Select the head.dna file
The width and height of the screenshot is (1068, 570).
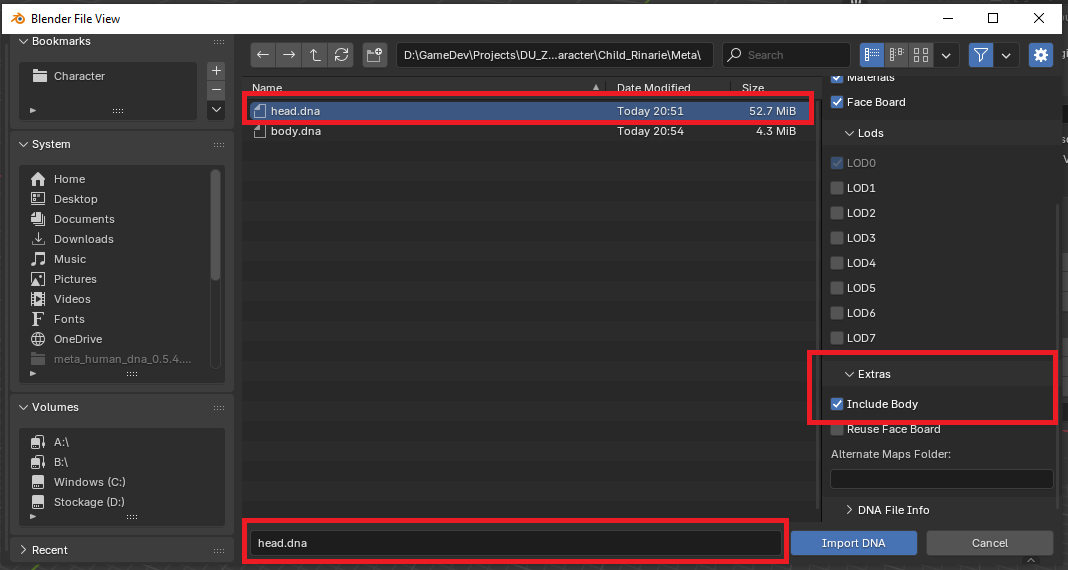click(529, 111)
